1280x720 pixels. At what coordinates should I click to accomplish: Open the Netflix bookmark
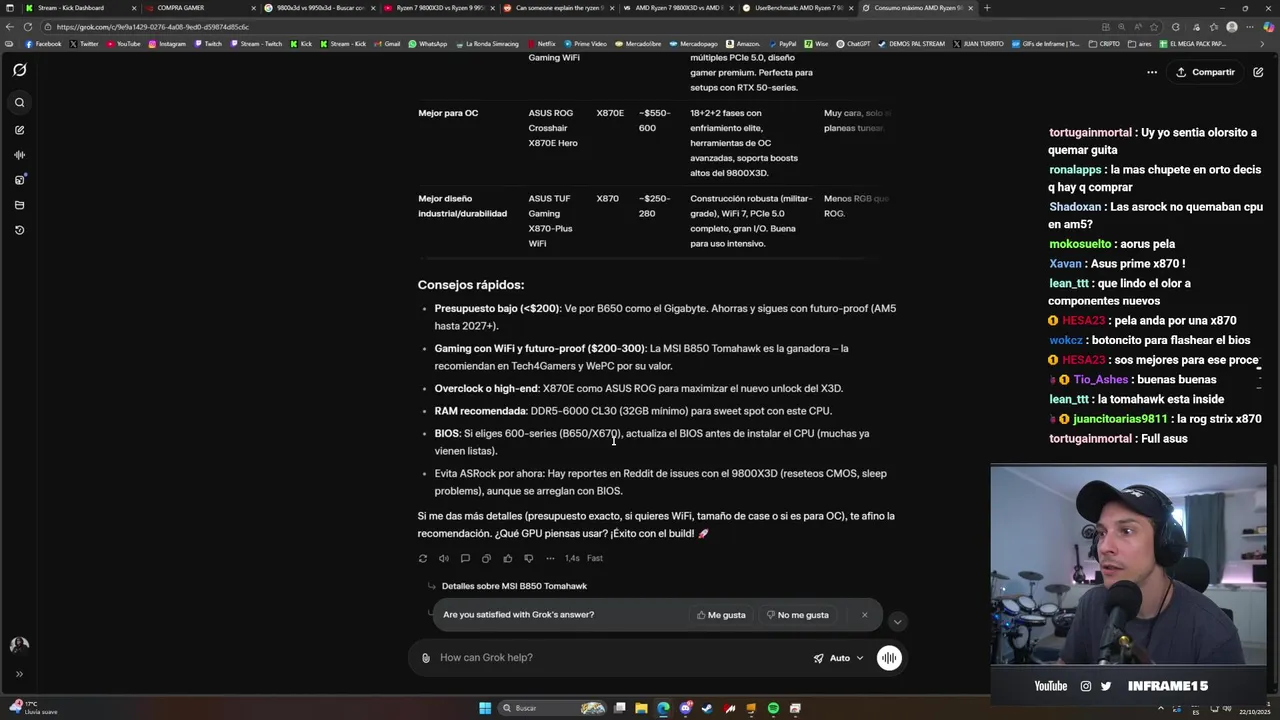coord(541,44)
